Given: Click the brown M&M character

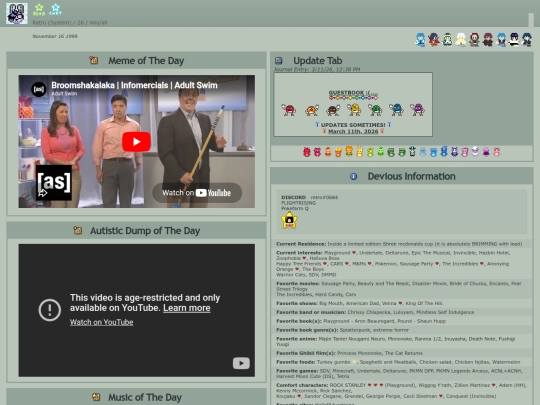Looking at the screenshot, I should [333, 110].
